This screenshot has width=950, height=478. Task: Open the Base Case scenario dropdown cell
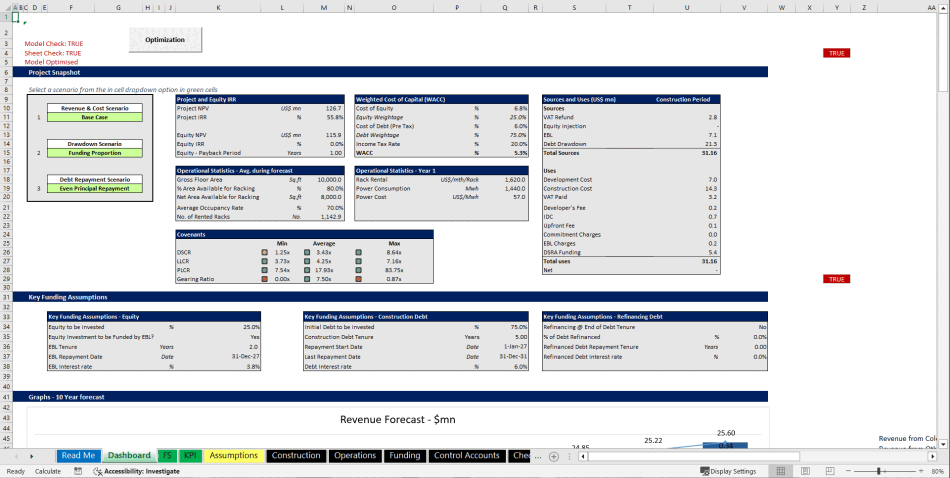(x=95, y=117)
